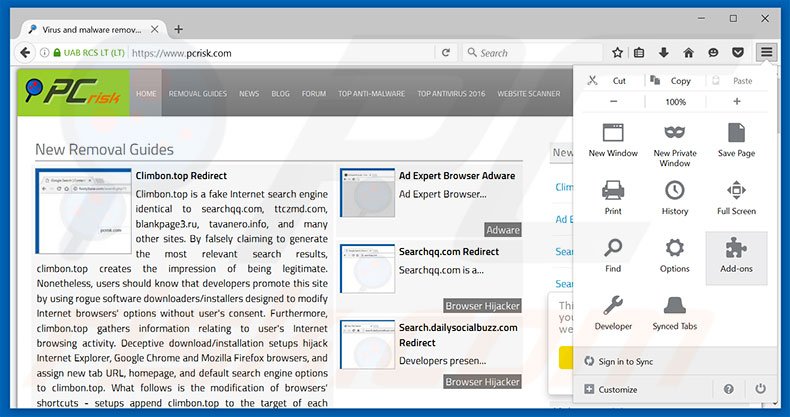Click Climbon.top article thumbnail
Image resolution: width=790 pixels, height=417 pixels.
[84, 211]
